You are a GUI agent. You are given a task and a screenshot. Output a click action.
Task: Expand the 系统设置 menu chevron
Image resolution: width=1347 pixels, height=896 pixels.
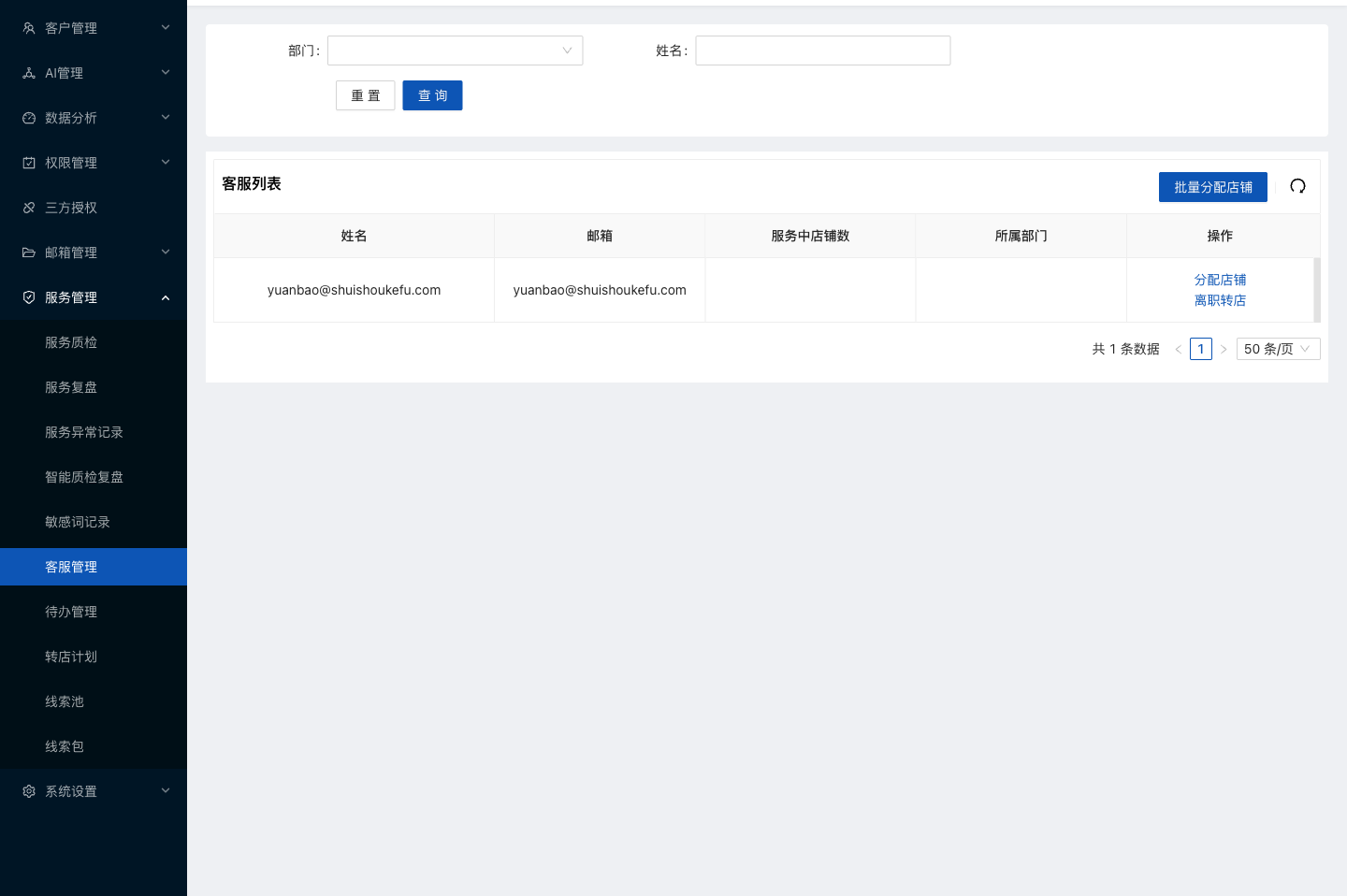coord(166,791)
